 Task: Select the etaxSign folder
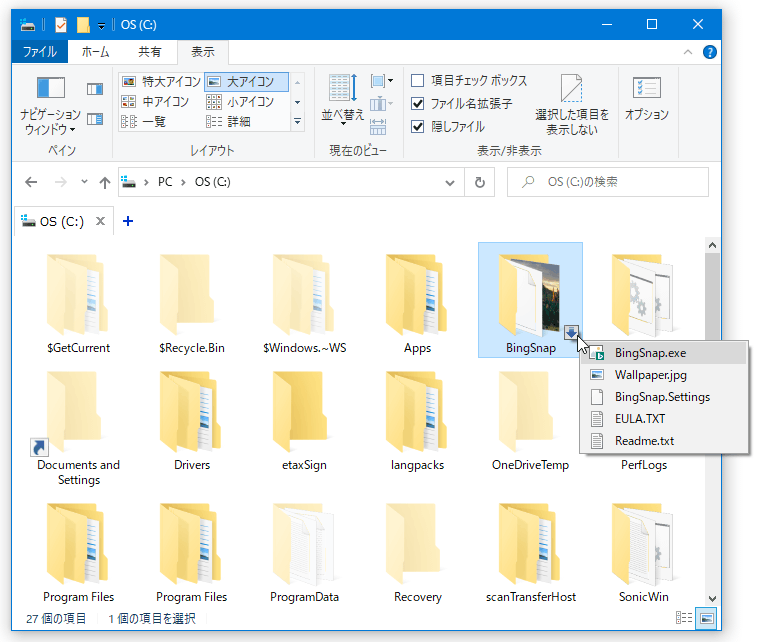point(305,421)
